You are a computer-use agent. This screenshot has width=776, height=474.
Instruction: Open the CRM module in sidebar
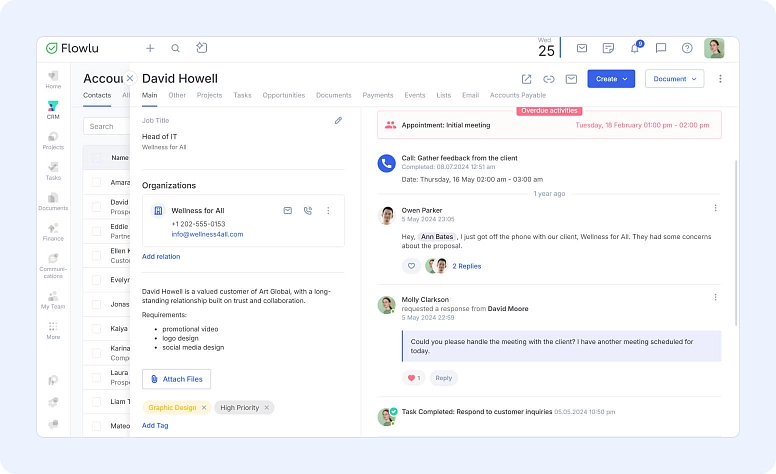pos(53,109)
